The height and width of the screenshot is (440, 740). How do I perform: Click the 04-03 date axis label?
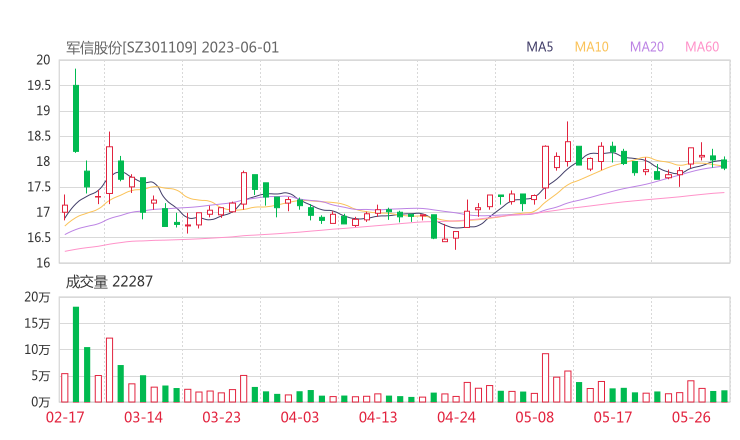[x=300, y=417]
